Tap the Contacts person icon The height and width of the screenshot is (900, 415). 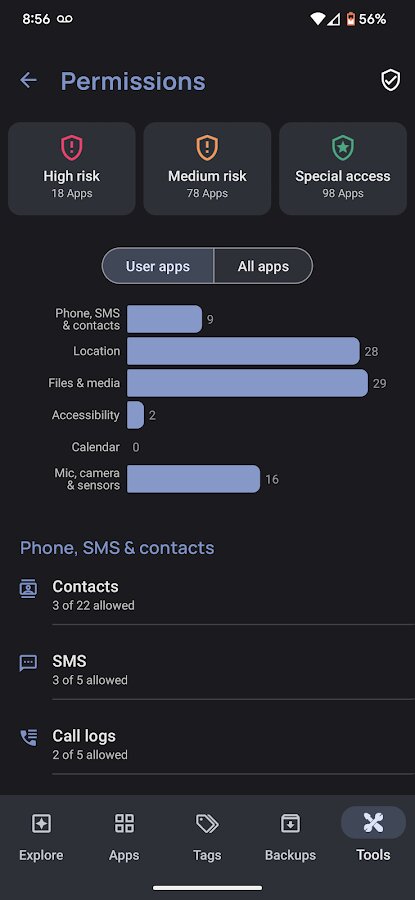28,588
